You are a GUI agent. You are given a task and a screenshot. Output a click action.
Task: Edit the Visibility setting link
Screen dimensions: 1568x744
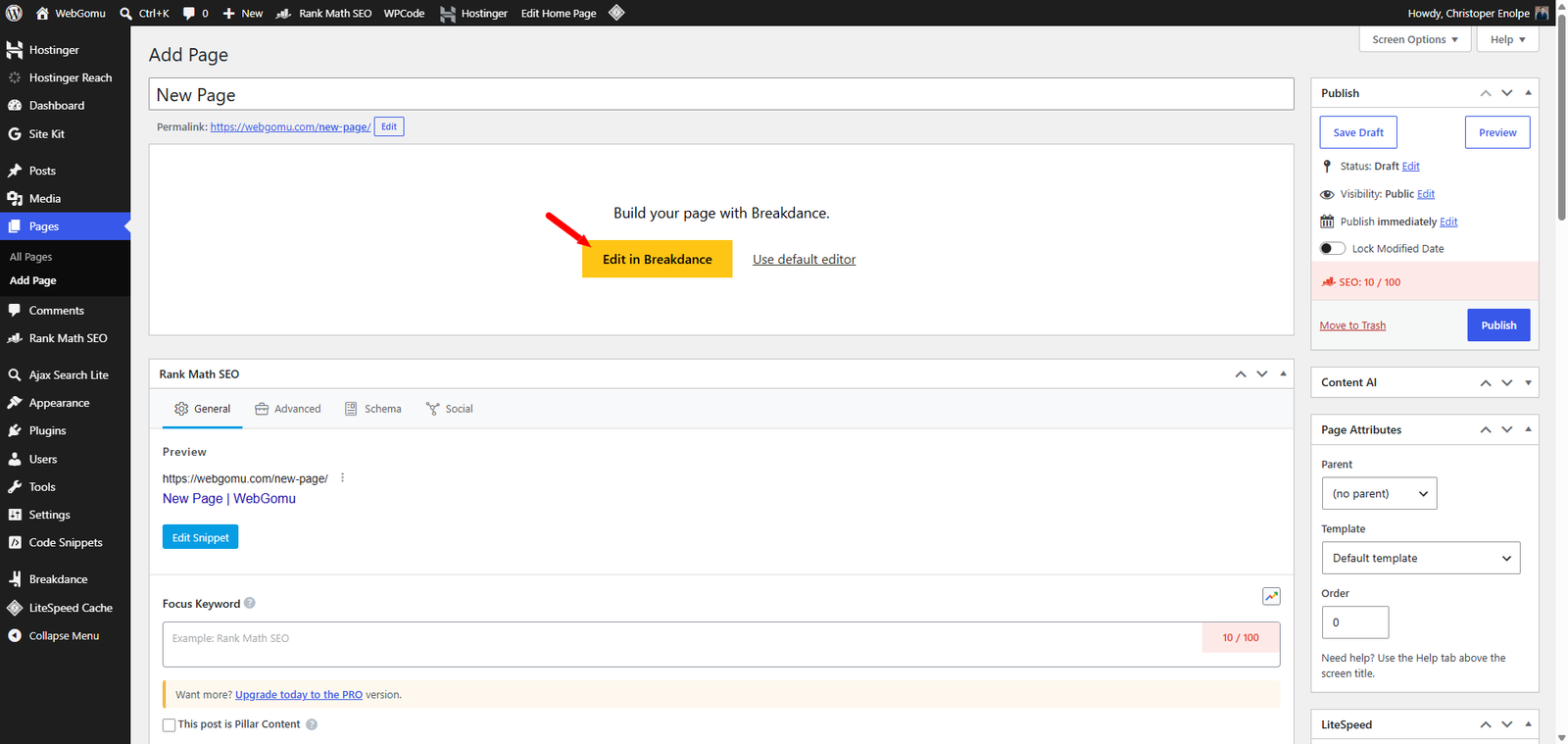point(1426,194)
